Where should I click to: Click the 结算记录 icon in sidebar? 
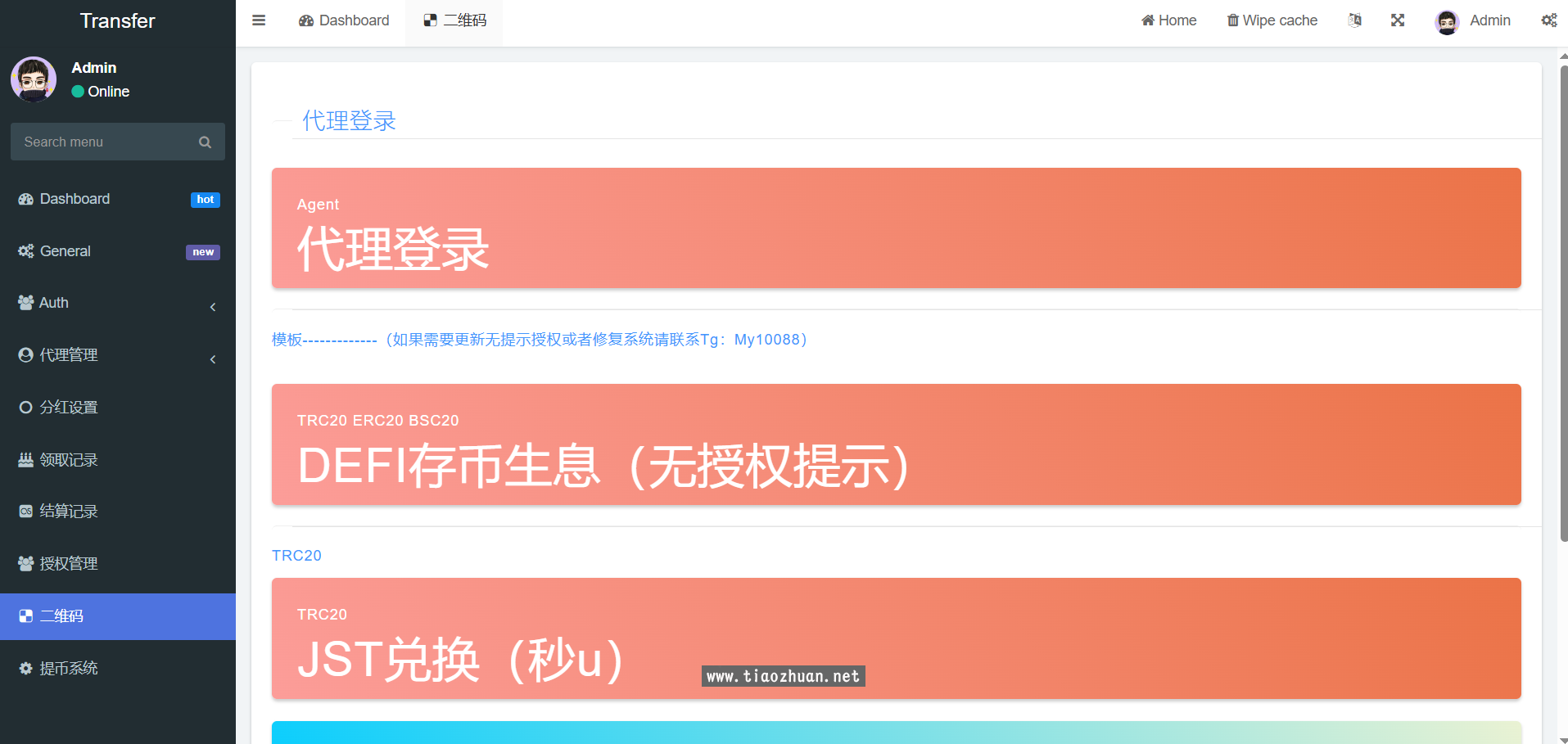pos(26,512)
